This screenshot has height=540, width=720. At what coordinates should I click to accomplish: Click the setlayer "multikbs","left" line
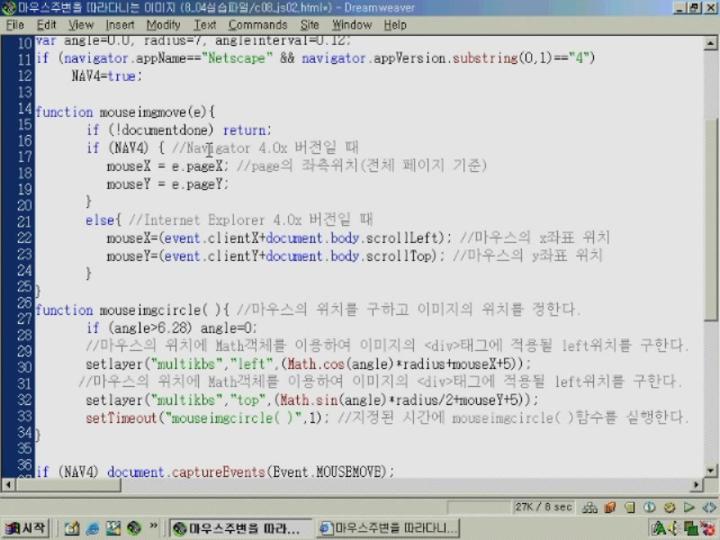click(308, 364)
